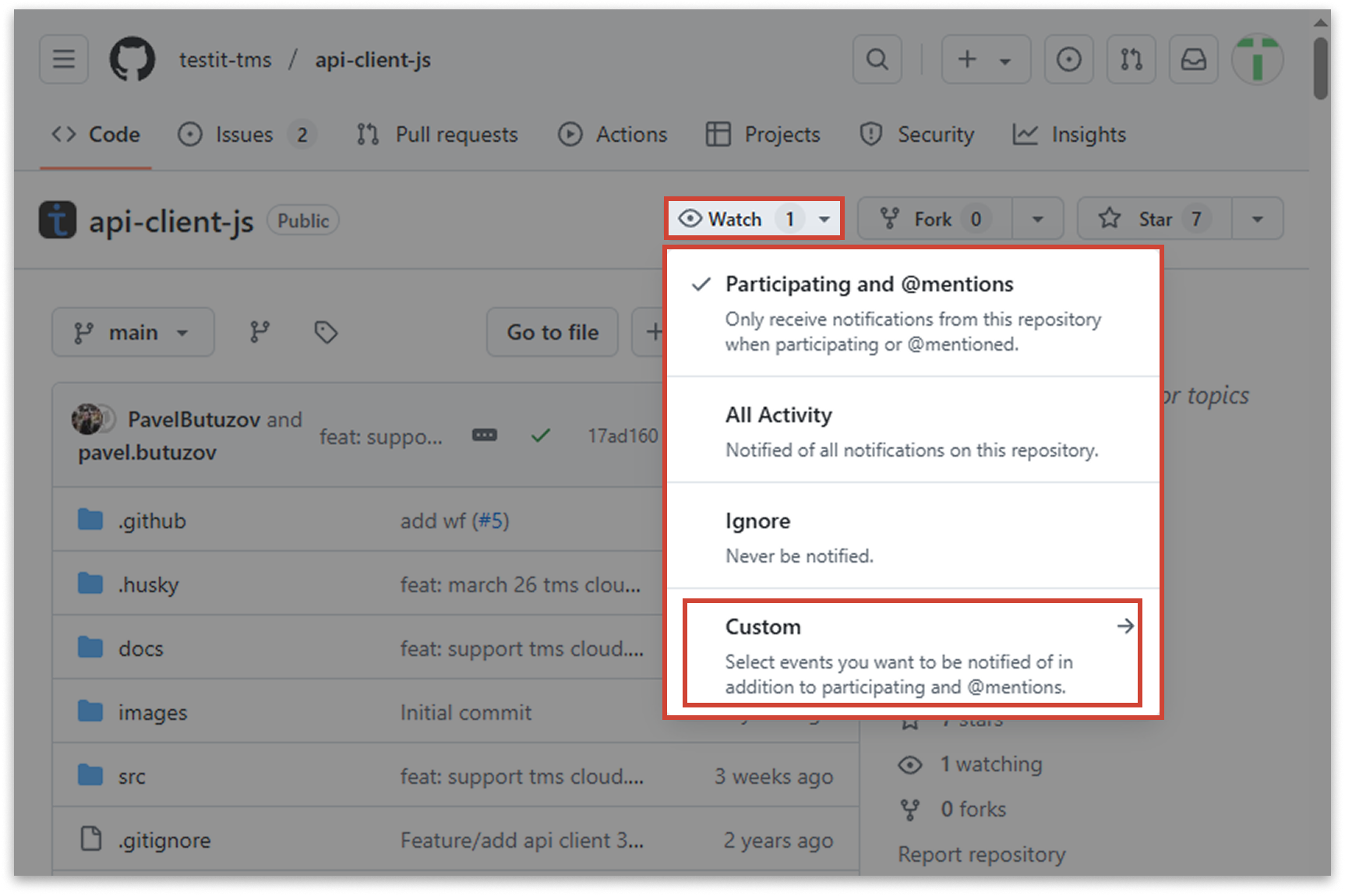Screen dimensions: 1345x896
Task: Open the images folder
Action: pos(153,712)
